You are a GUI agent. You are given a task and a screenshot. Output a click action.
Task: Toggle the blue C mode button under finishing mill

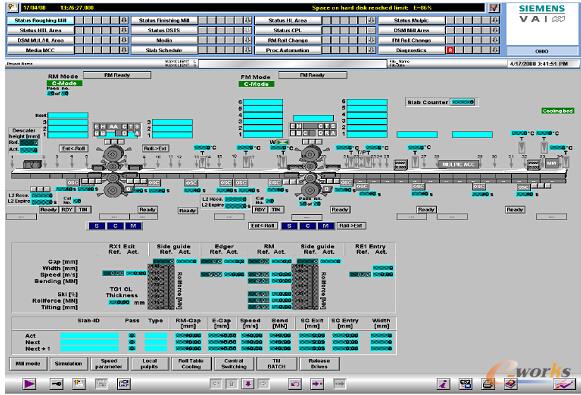pyautogui.click(x=308, y=226)
